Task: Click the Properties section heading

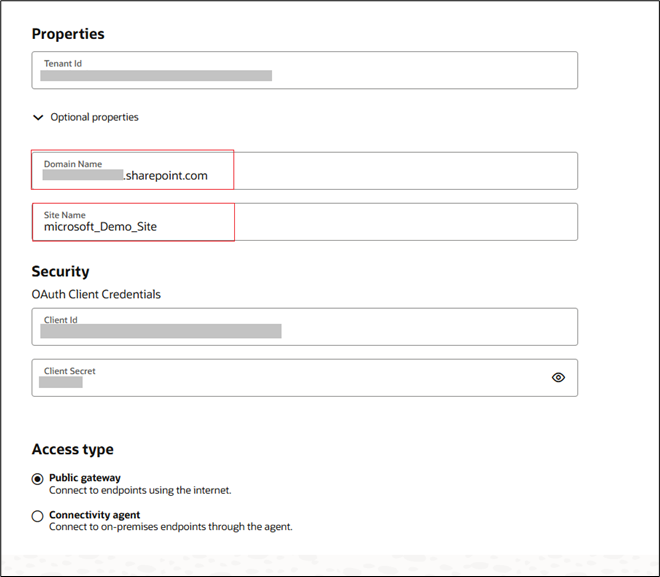Action: pos(68,34)
